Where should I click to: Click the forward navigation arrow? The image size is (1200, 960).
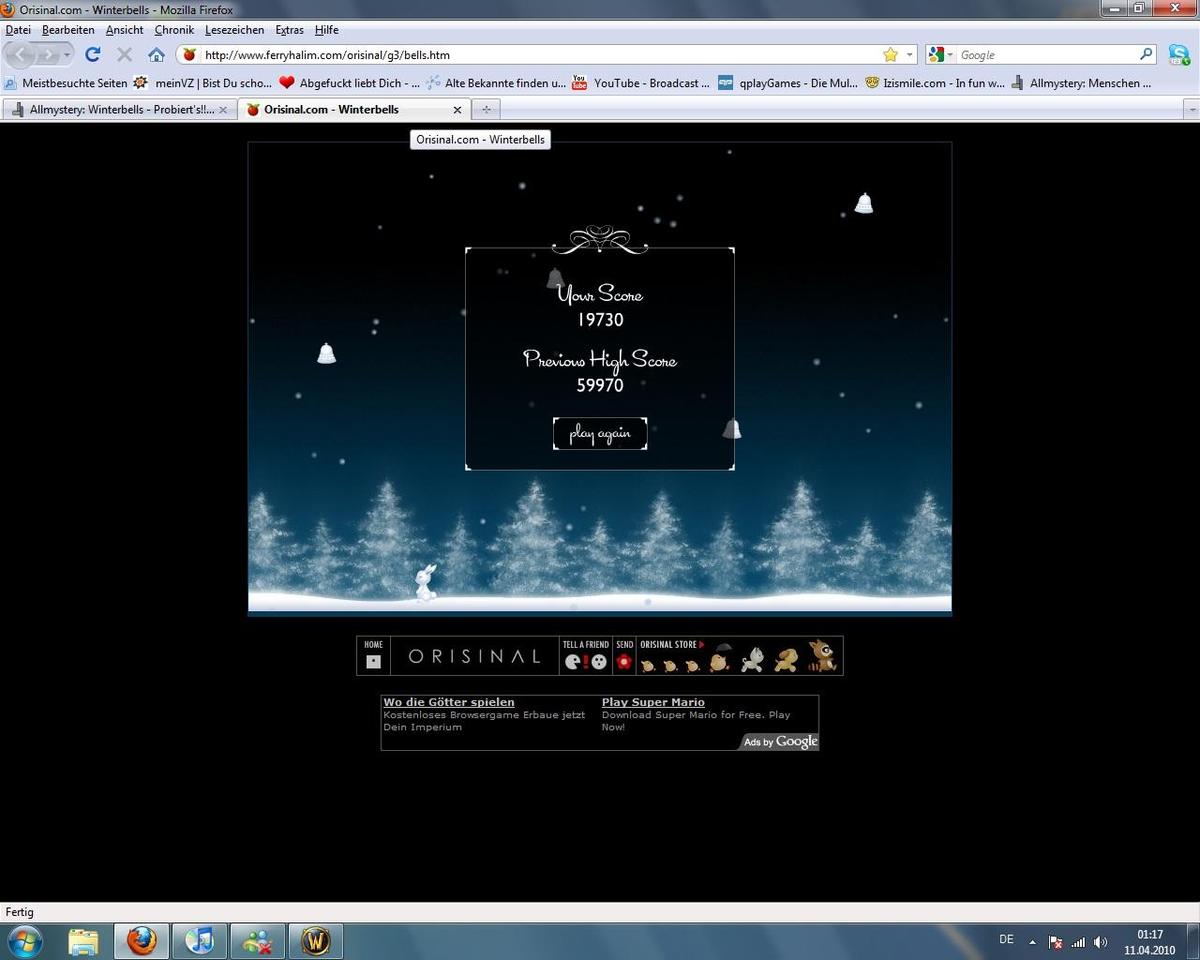coord(49,55)
